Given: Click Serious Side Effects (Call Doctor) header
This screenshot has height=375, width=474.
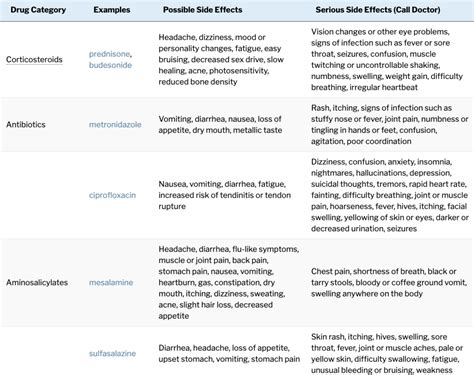Looking at the screenshot, I should 378,10.
